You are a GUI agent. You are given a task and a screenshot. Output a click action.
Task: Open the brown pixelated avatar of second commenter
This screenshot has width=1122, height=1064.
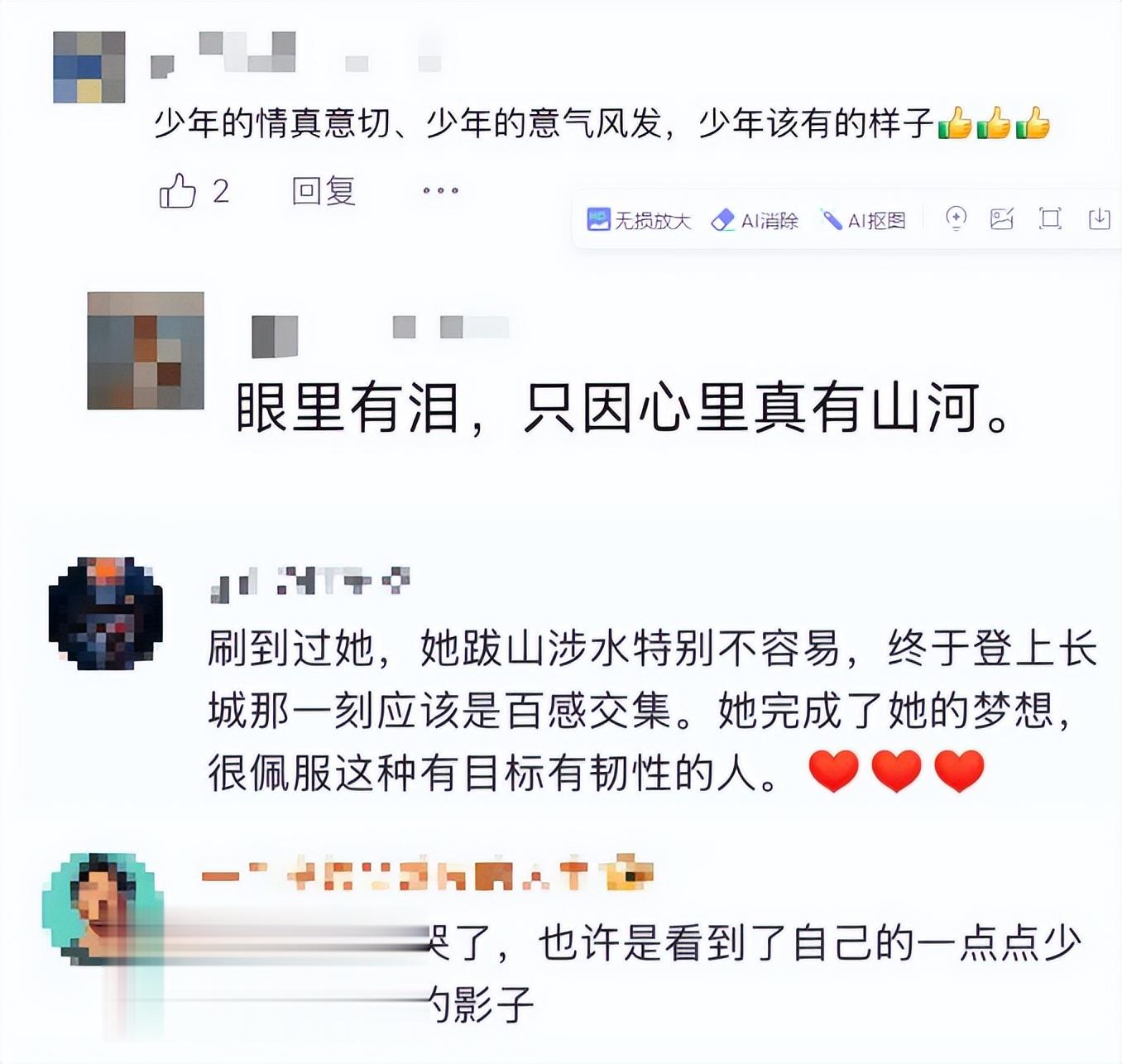146,351
